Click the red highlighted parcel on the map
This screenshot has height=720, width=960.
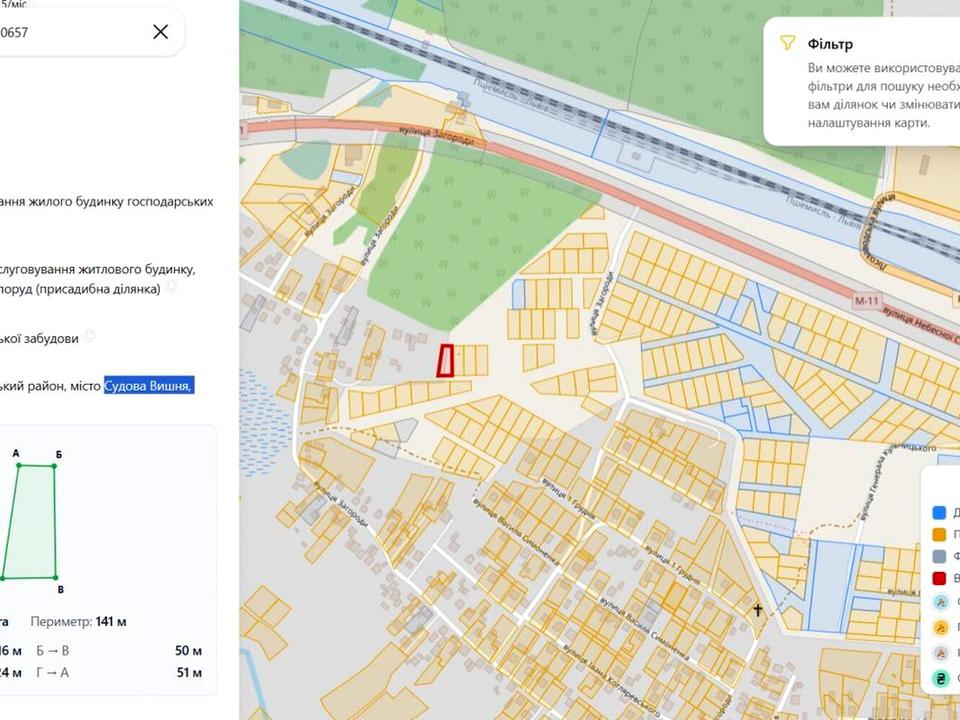click(446, 361)
